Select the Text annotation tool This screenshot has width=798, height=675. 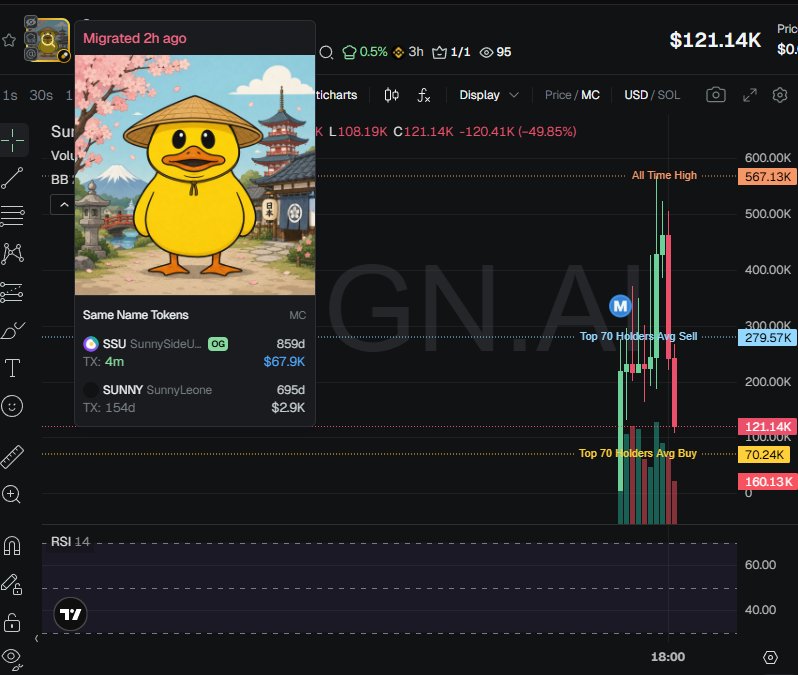[x=13, y=368]
